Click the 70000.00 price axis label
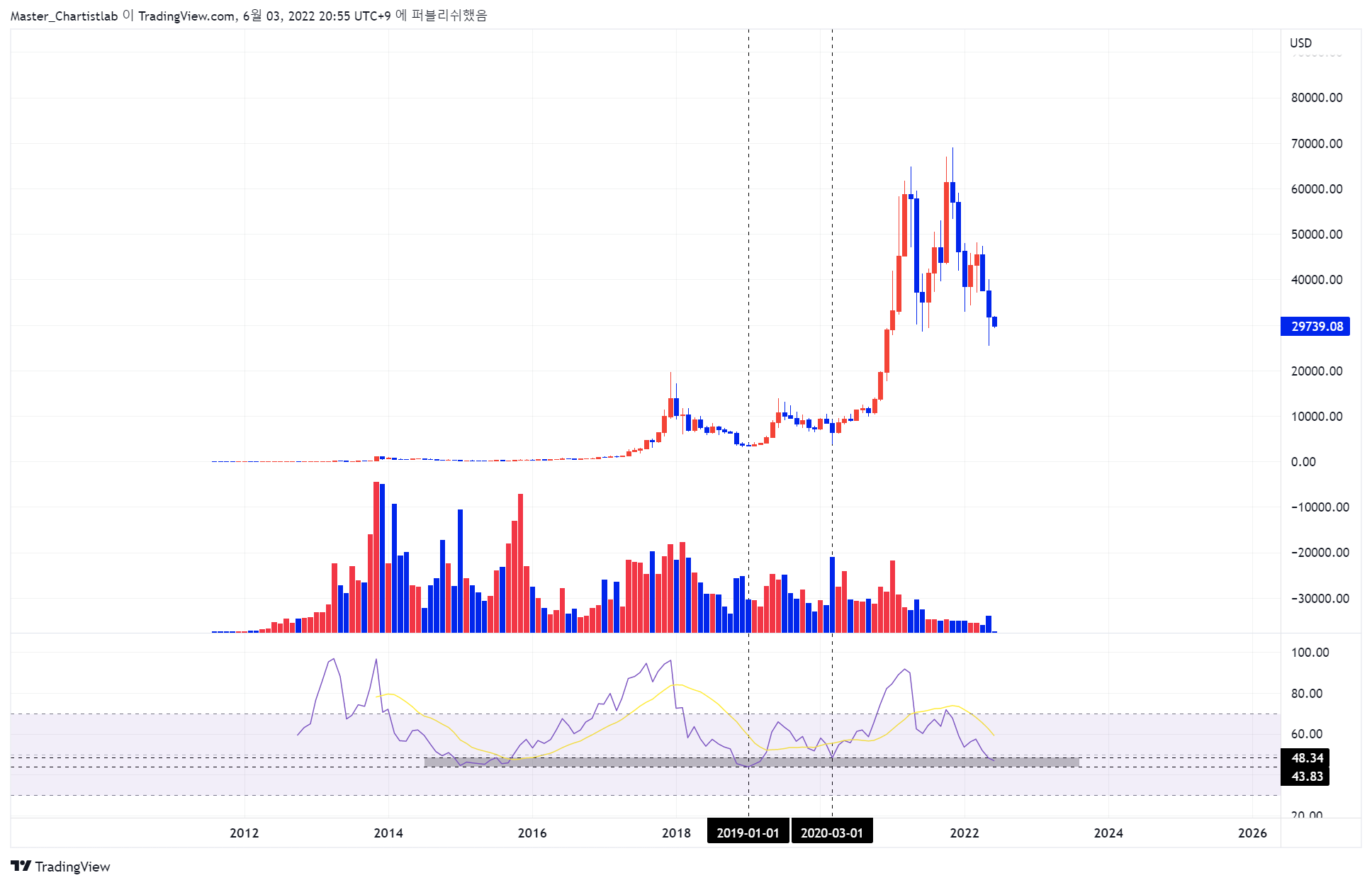The height and width of the screenshot is (885, 1372). [x=1317, y=143]
